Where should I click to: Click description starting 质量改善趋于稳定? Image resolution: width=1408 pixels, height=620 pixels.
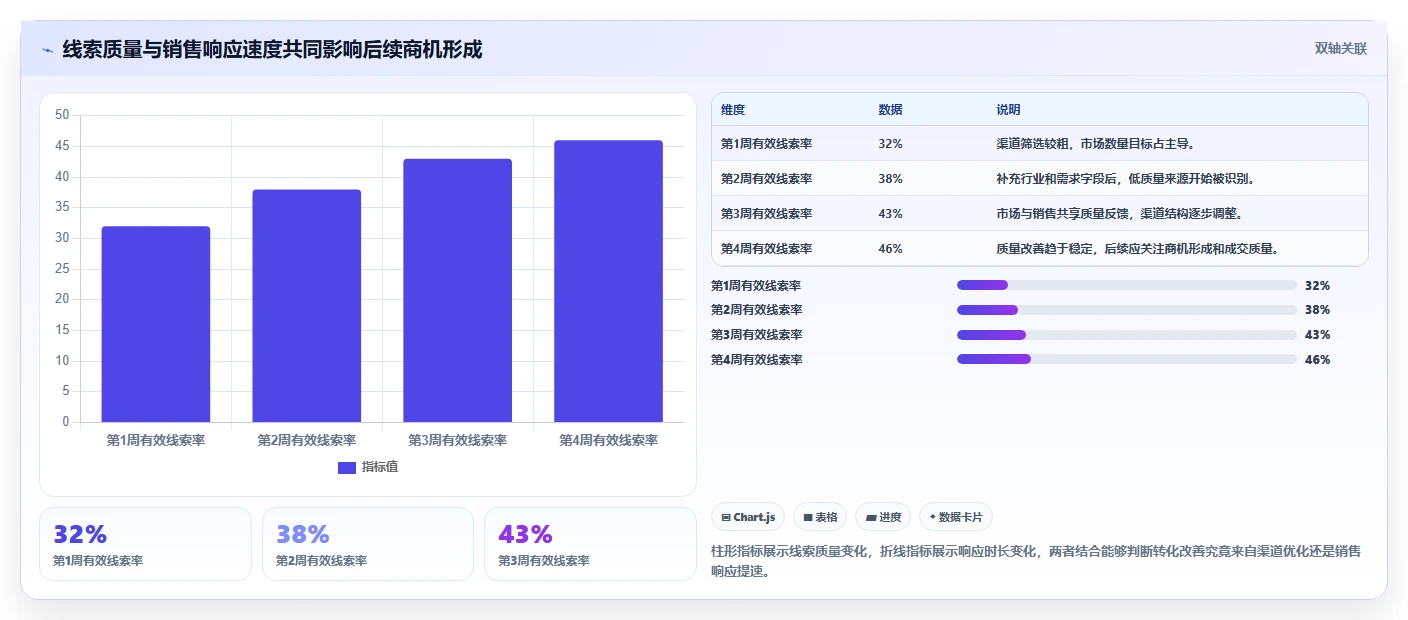pos(1137,249)
